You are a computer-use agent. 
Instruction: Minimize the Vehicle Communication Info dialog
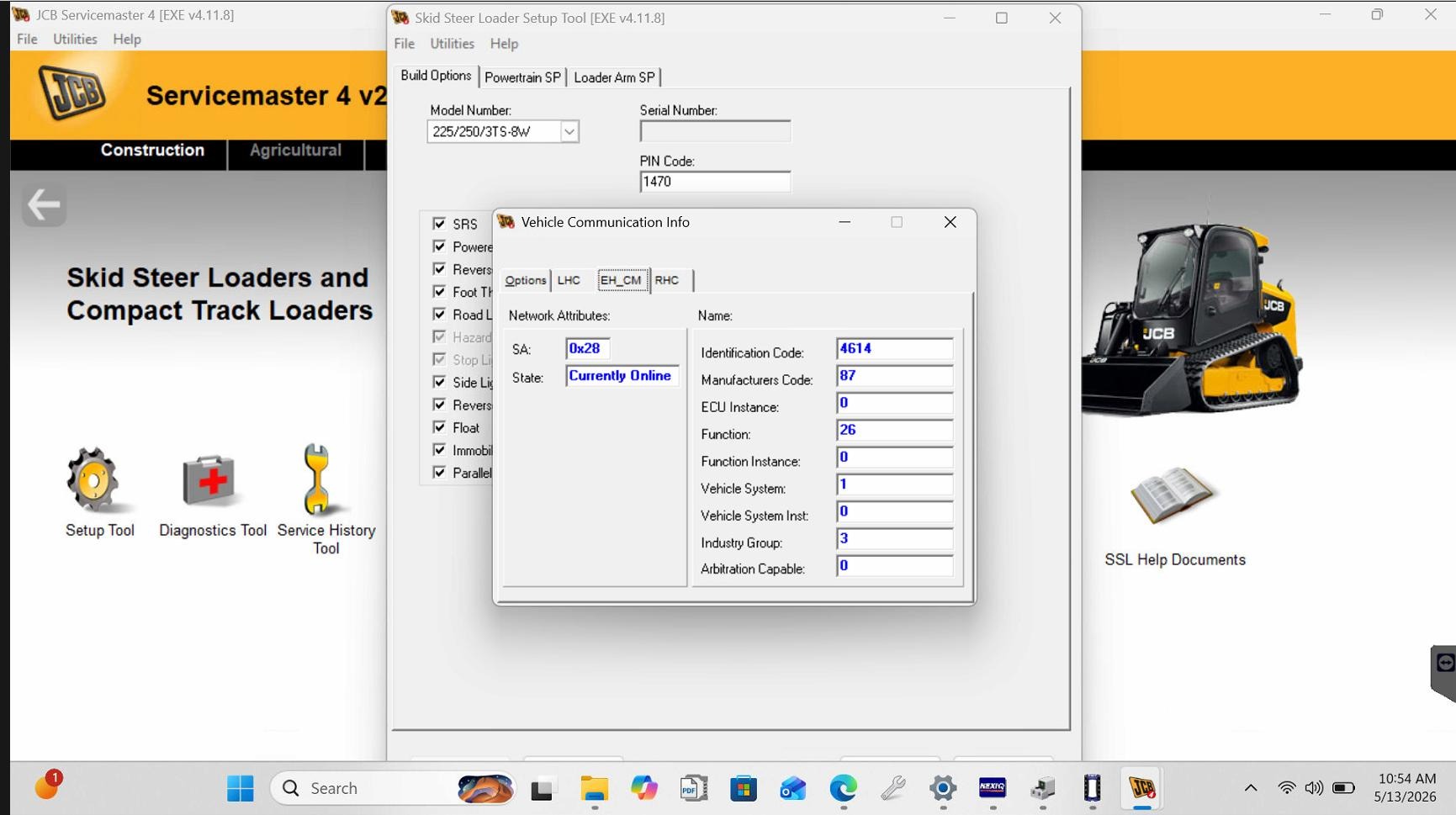coord(844,222)
